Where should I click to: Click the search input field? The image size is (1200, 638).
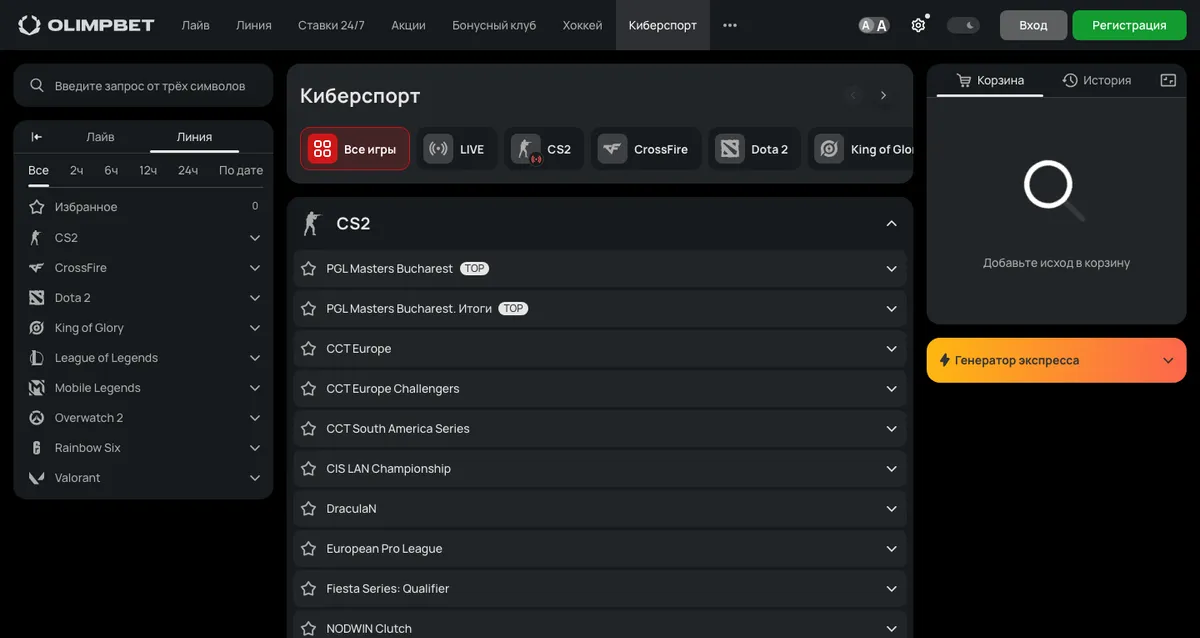[x=143, y=86]
